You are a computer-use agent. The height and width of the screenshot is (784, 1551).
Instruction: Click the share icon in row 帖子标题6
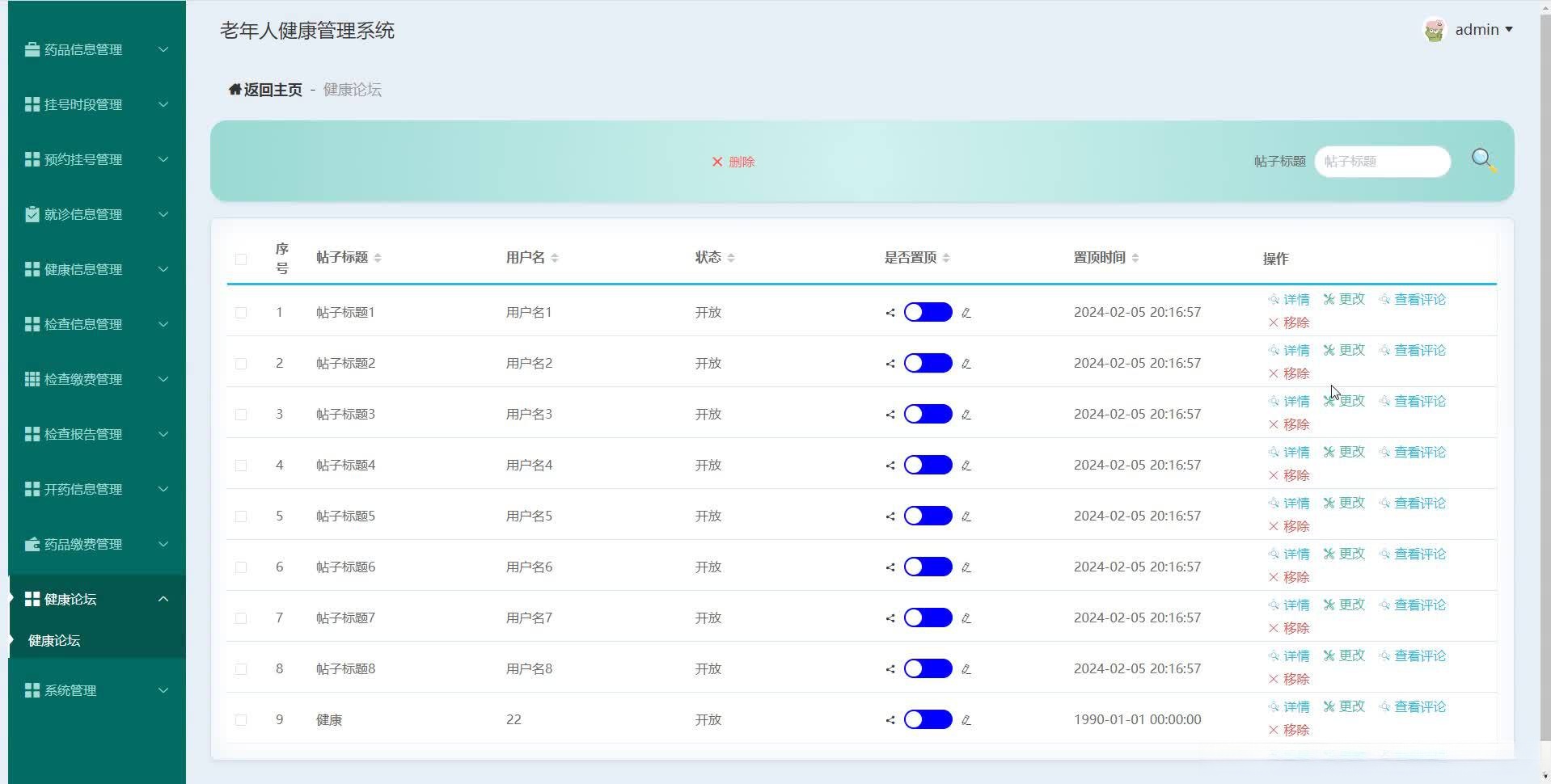[x=890, y=567]
